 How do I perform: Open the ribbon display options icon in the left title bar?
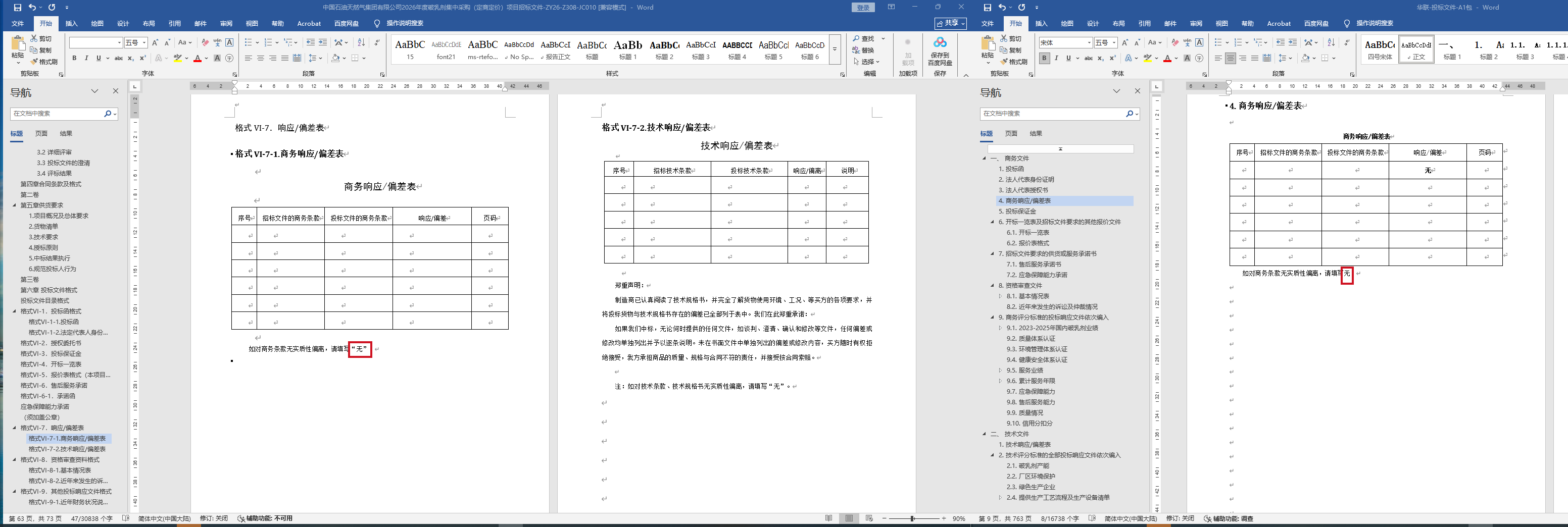tap(891, 7)
